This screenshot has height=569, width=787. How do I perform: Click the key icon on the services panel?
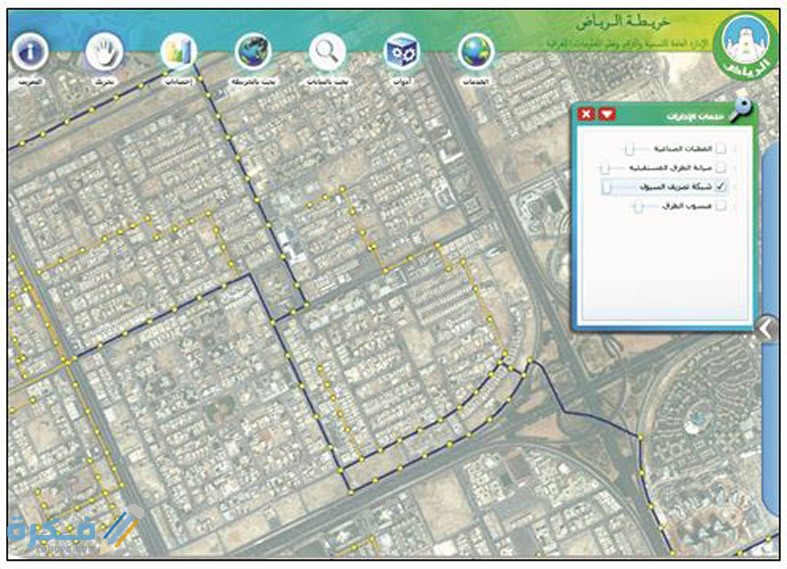pos(742,111)
